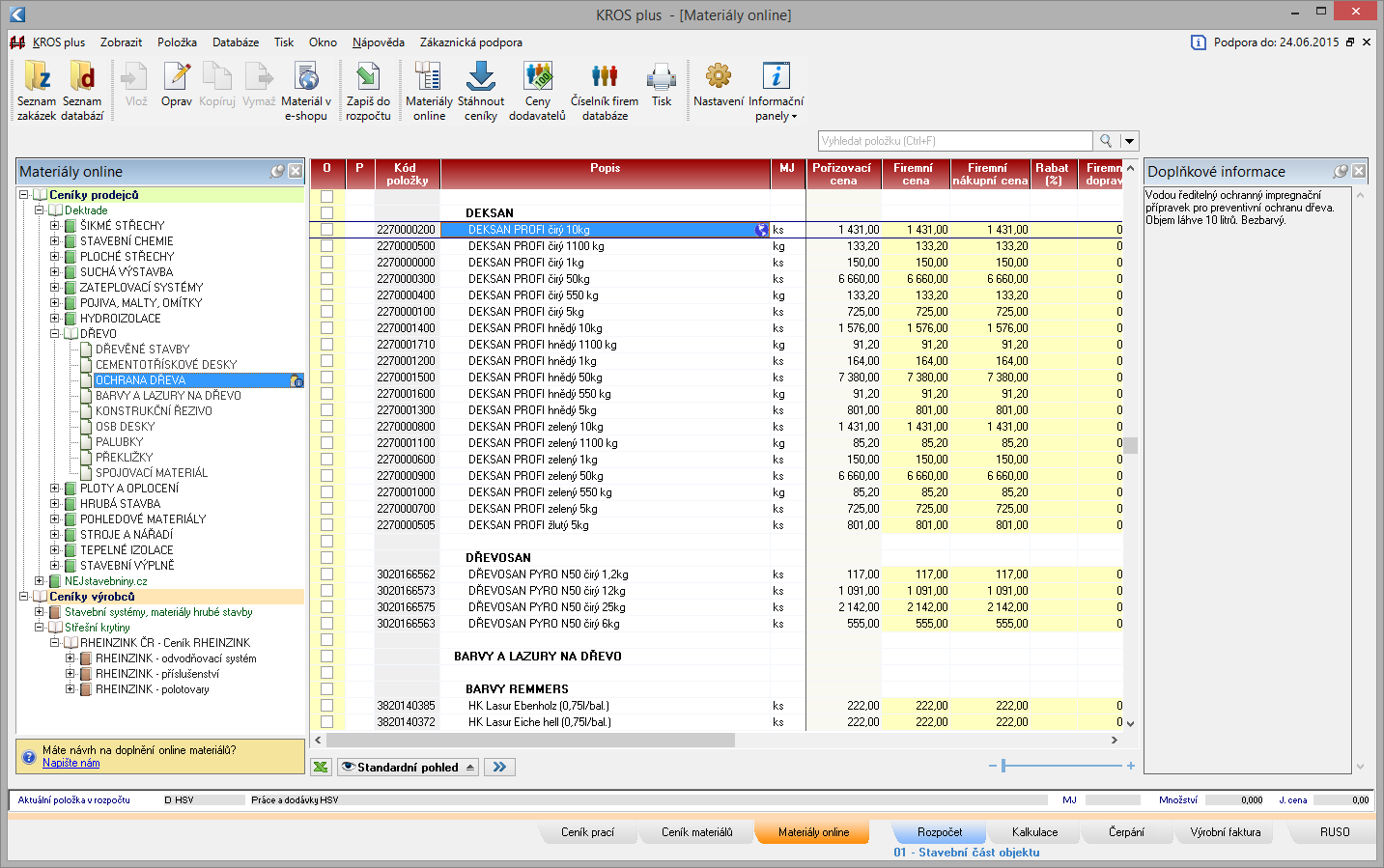The height and width of the screenshot is (868, 1384).
Task: Click the Vyhledat položku search field
Action: pyautogui.click(x=955, y=141)
